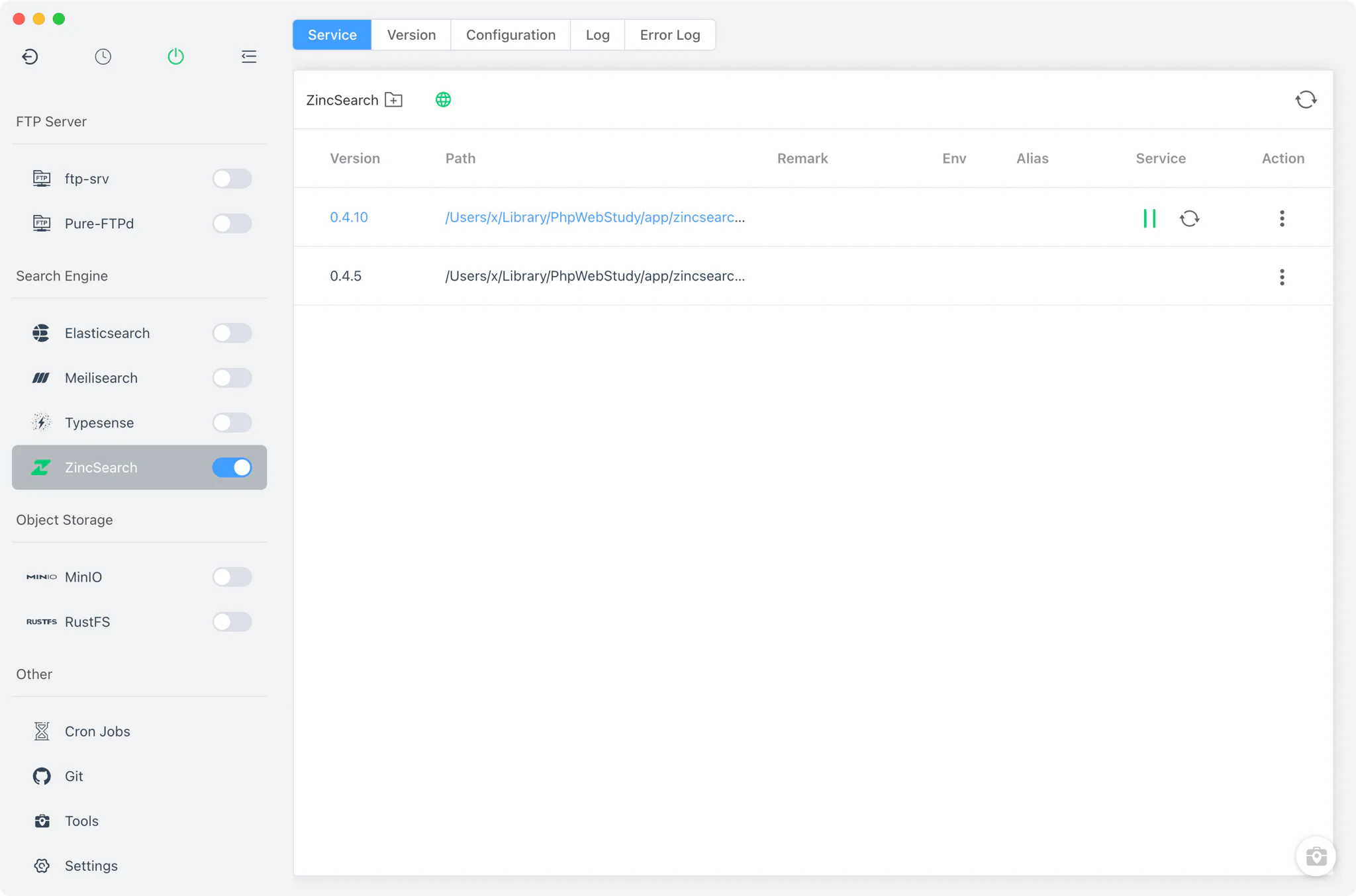Toggle the ftp-srv switch
Screen dimensions: 1356x896
pyautogui.click(x=232, y=179)
